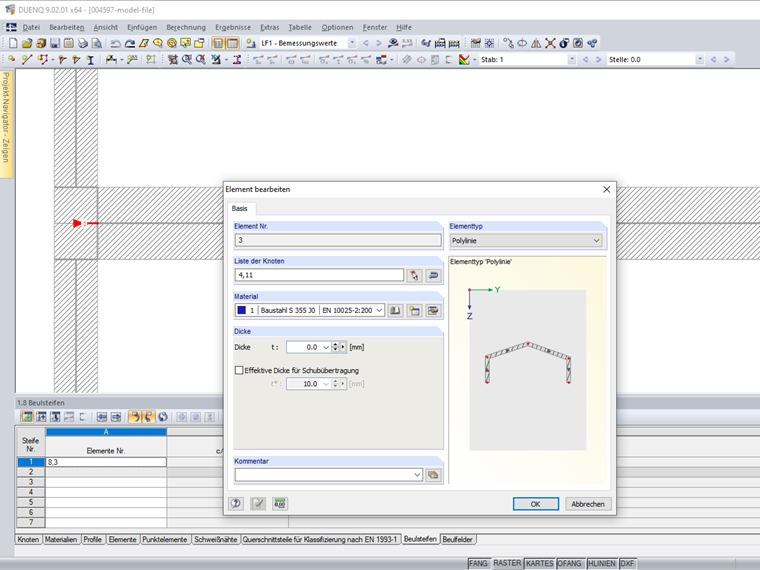Click the 0.00 units settings icon in dialog
This screenshot has height=570, width=760.
[280, 504]
